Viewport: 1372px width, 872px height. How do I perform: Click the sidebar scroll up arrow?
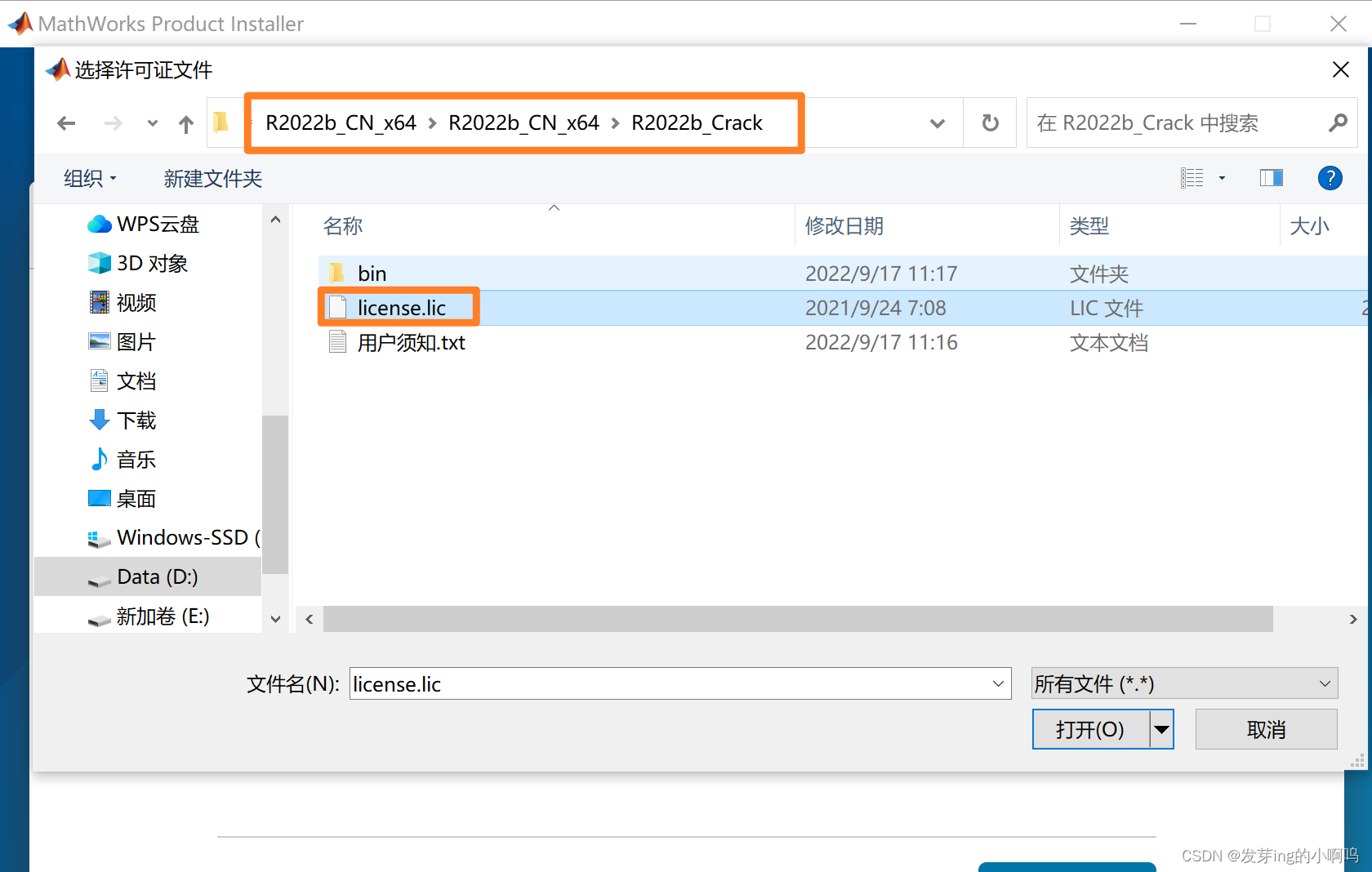(275, 220)
